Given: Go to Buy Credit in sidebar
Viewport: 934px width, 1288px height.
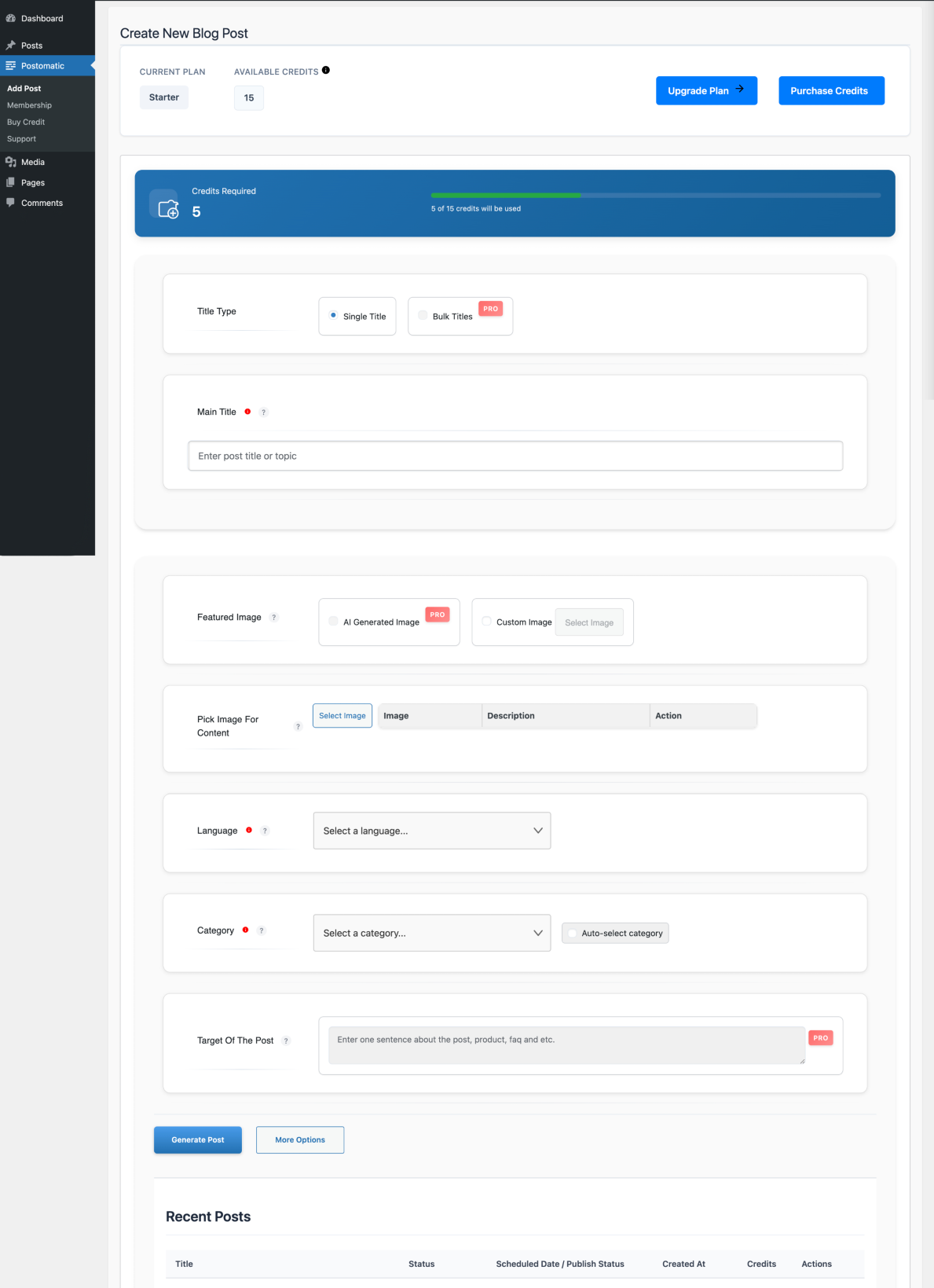Looking at the screenshot, I should pyautogui.click(x=26, y=122).
